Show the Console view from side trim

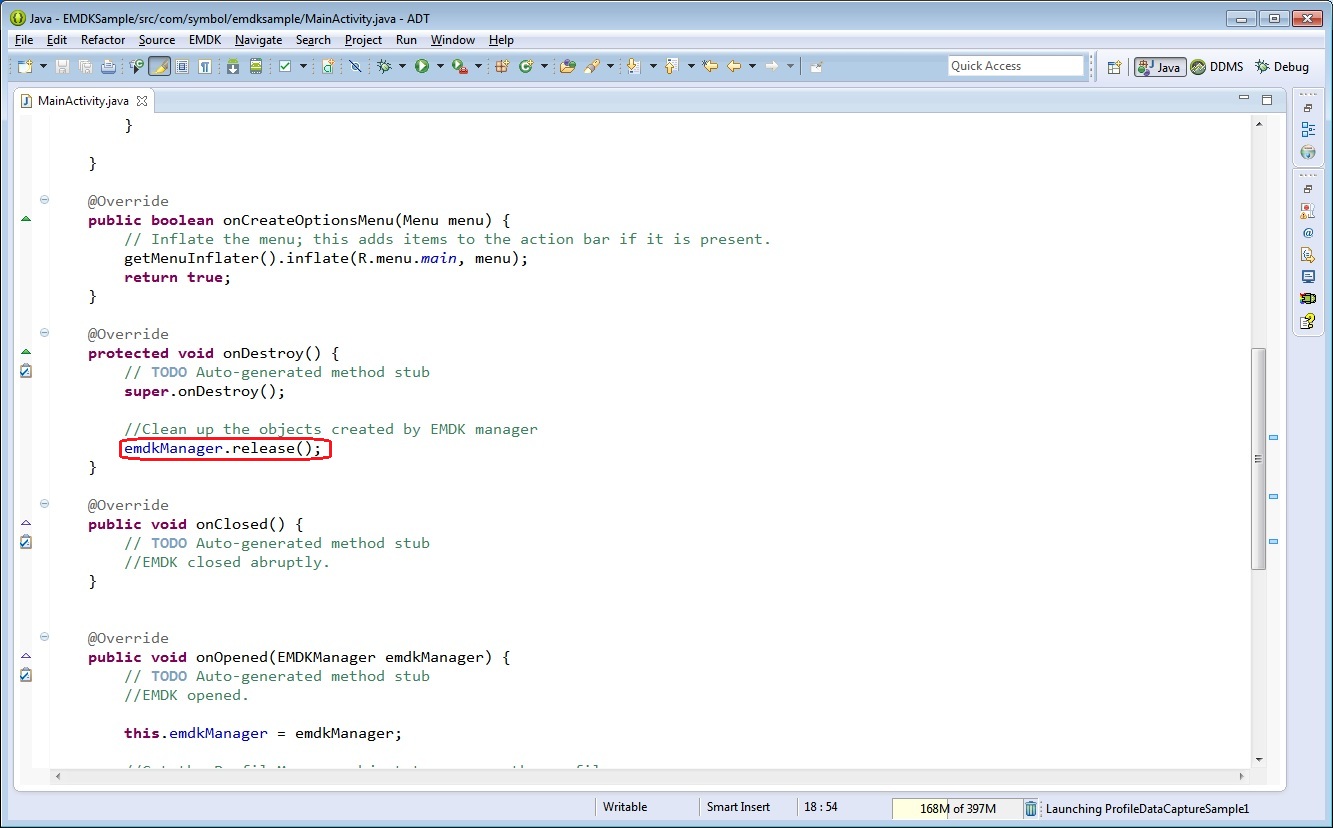1307,277
